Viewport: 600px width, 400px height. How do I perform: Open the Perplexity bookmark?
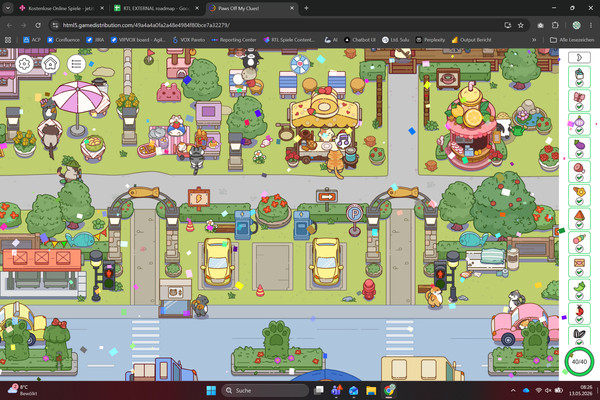[430, 40]
